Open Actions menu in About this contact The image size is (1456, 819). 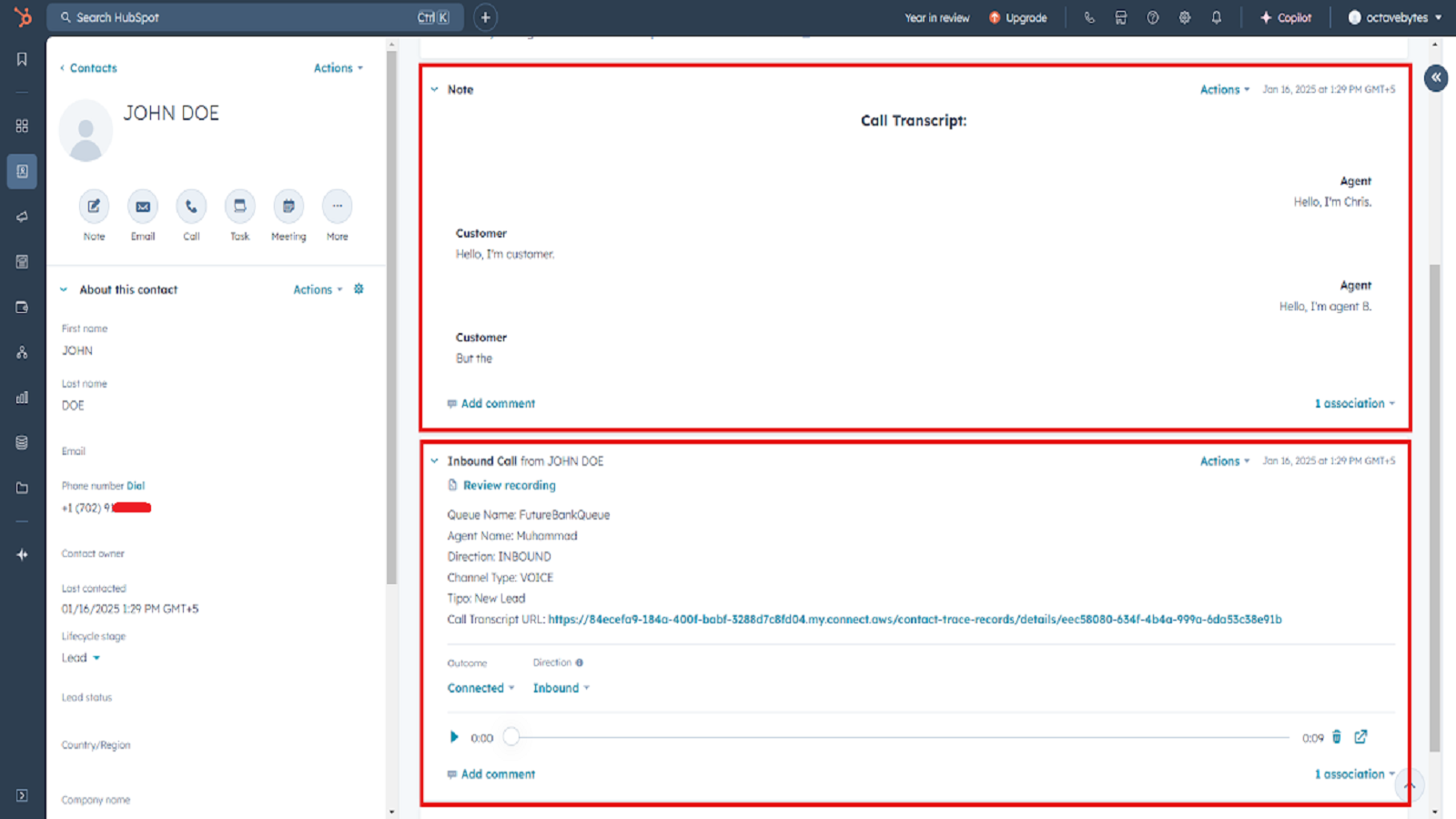click(316, 289)
